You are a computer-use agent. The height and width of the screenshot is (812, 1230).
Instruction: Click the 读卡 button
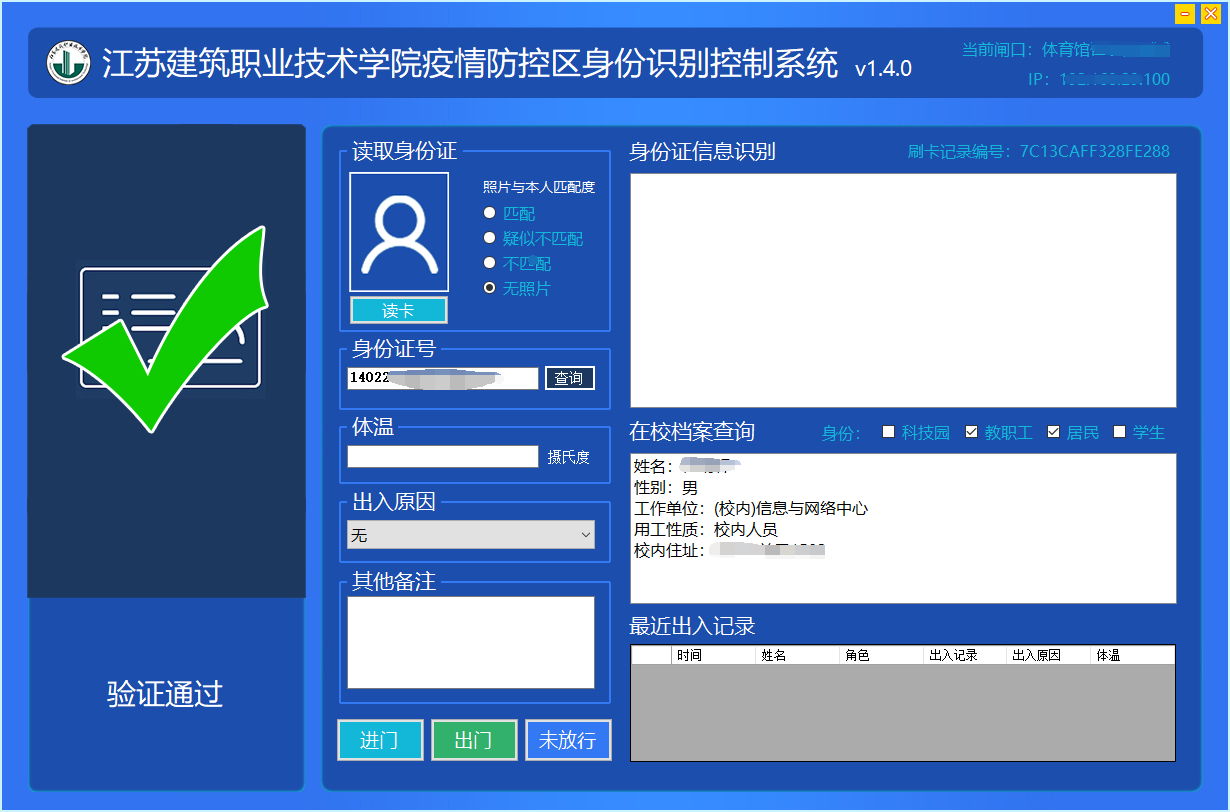click(x=399, y=310)
